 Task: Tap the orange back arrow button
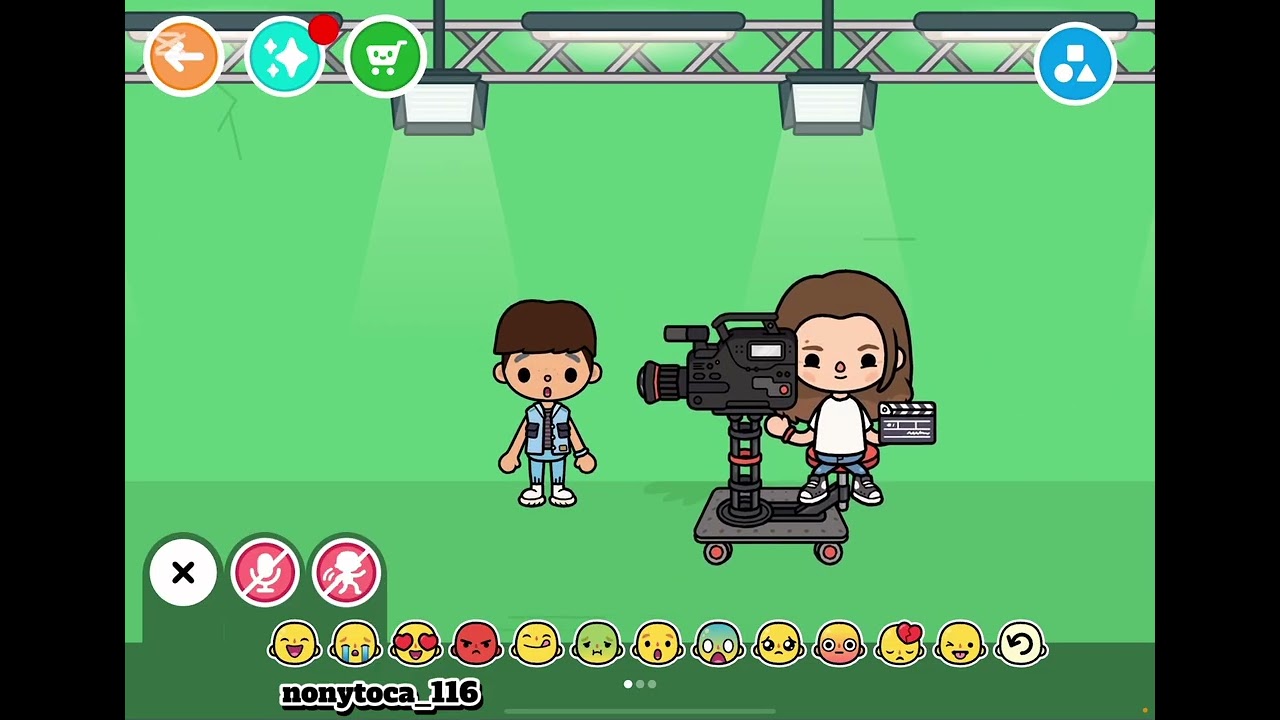183,57
